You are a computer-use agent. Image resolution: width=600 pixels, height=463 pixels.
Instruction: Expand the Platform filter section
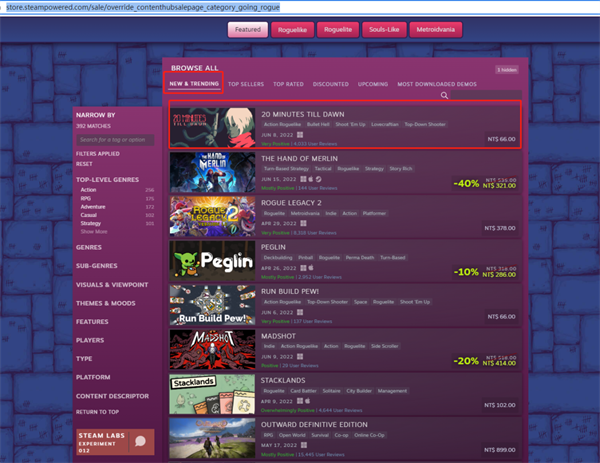pos(93,377)
